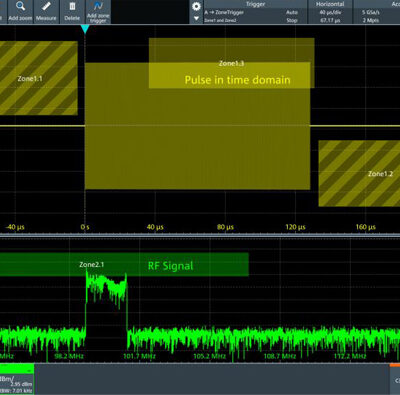
Task: Click the Delete trash tool
Action: point(72,12)
